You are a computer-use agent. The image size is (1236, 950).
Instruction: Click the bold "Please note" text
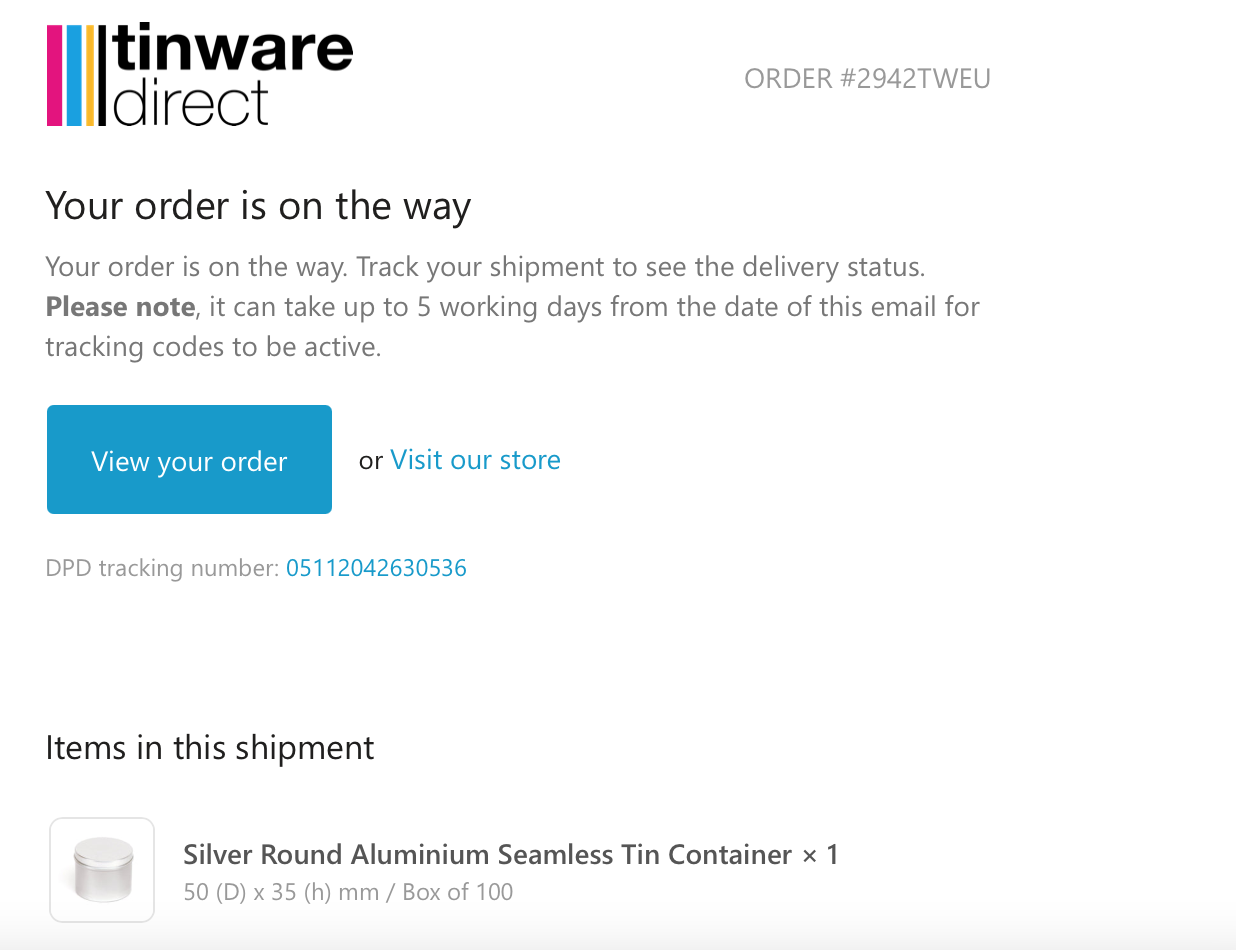point(120,307)
